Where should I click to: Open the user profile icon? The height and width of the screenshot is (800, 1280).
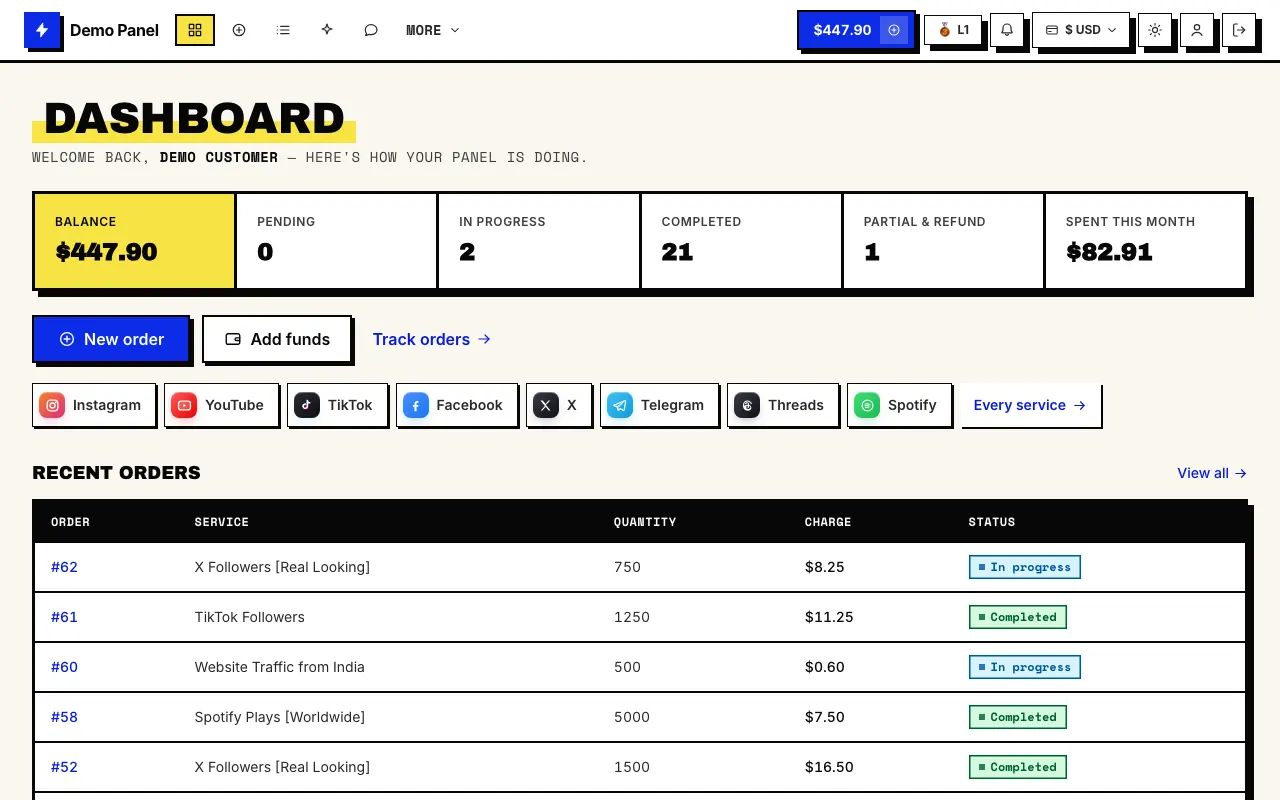coord(1197,30)
